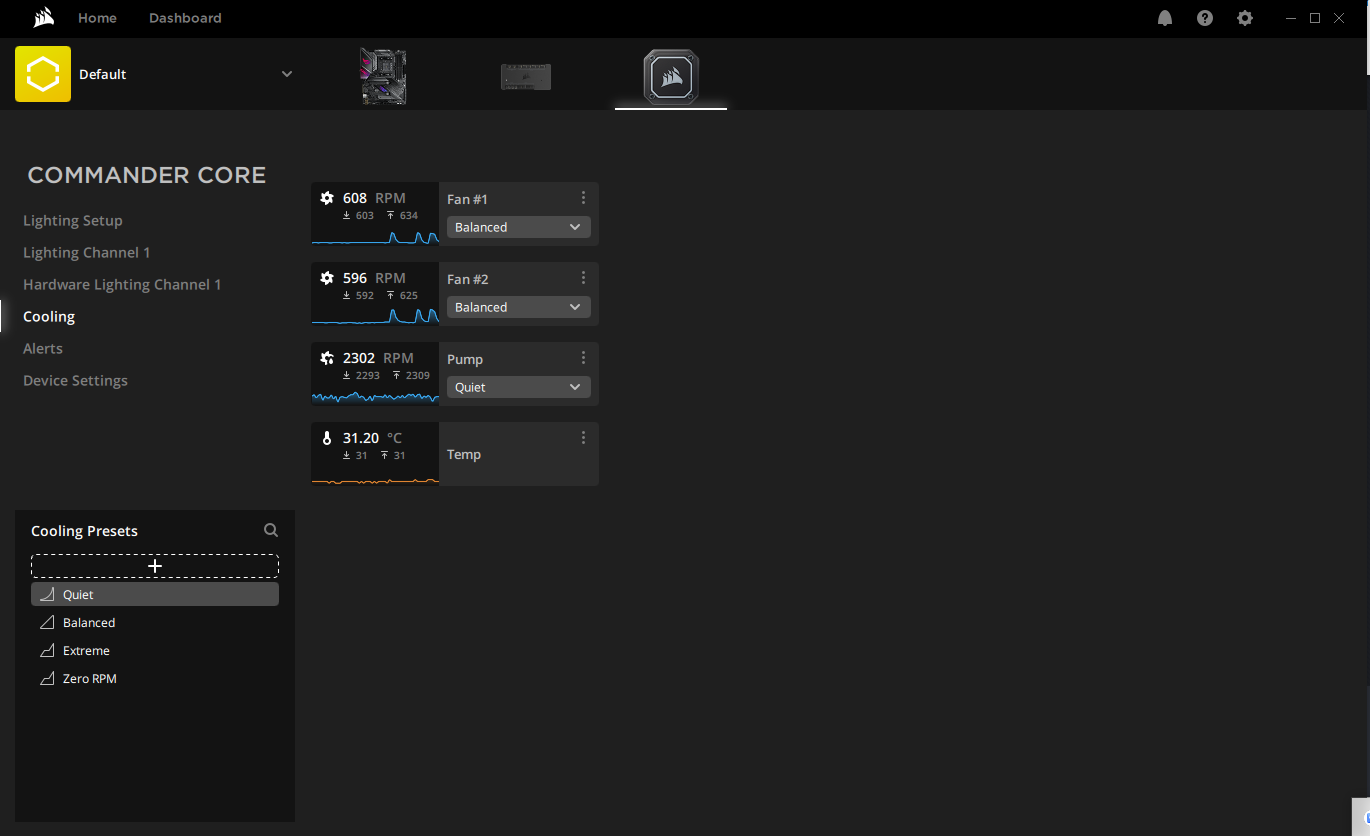Click the Zero RPM preset curve icon
Viewport: 1370px width, 836px height.
point(47,678)
